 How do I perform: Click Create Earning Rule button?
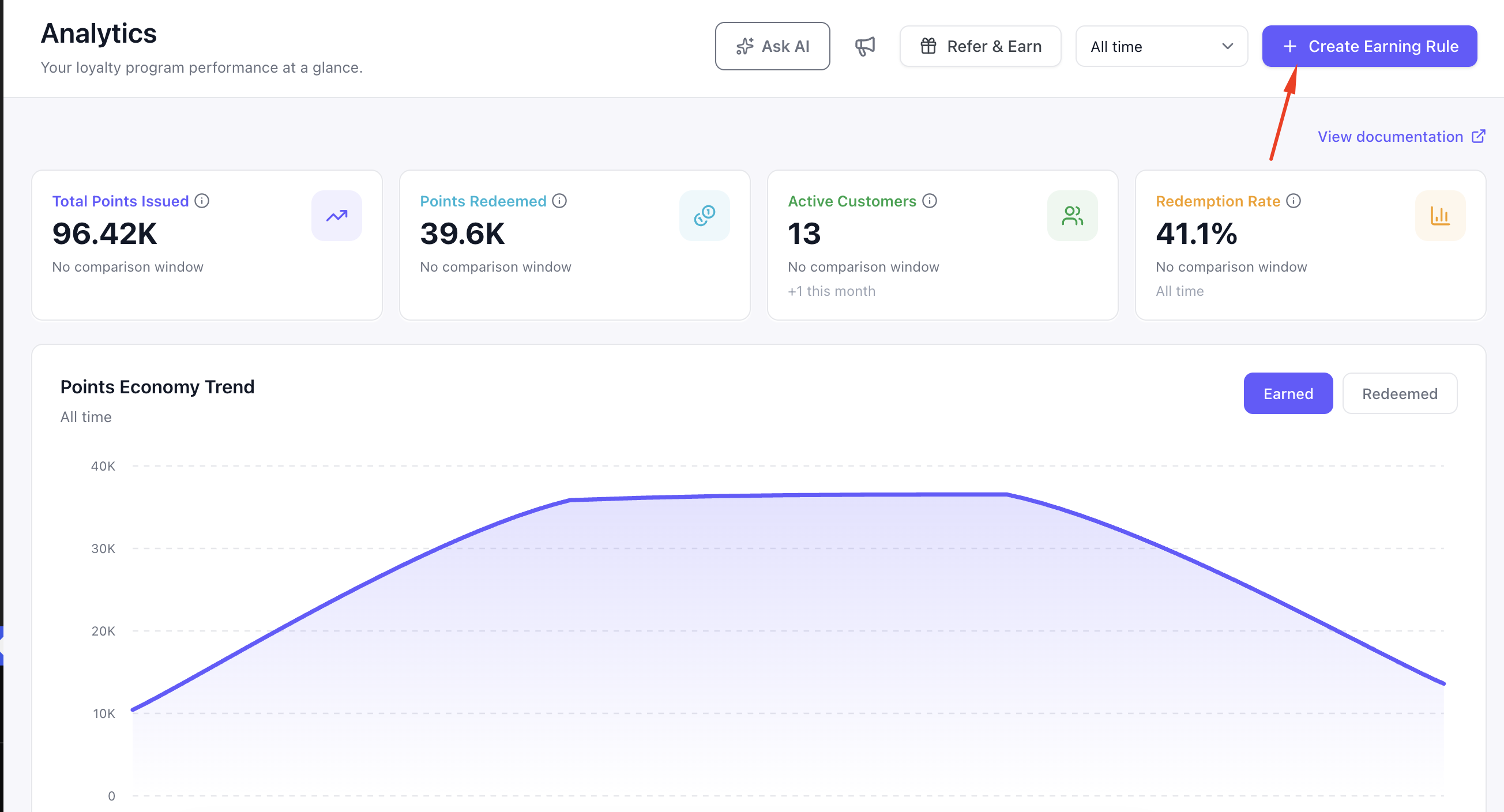pos(1370,46)
